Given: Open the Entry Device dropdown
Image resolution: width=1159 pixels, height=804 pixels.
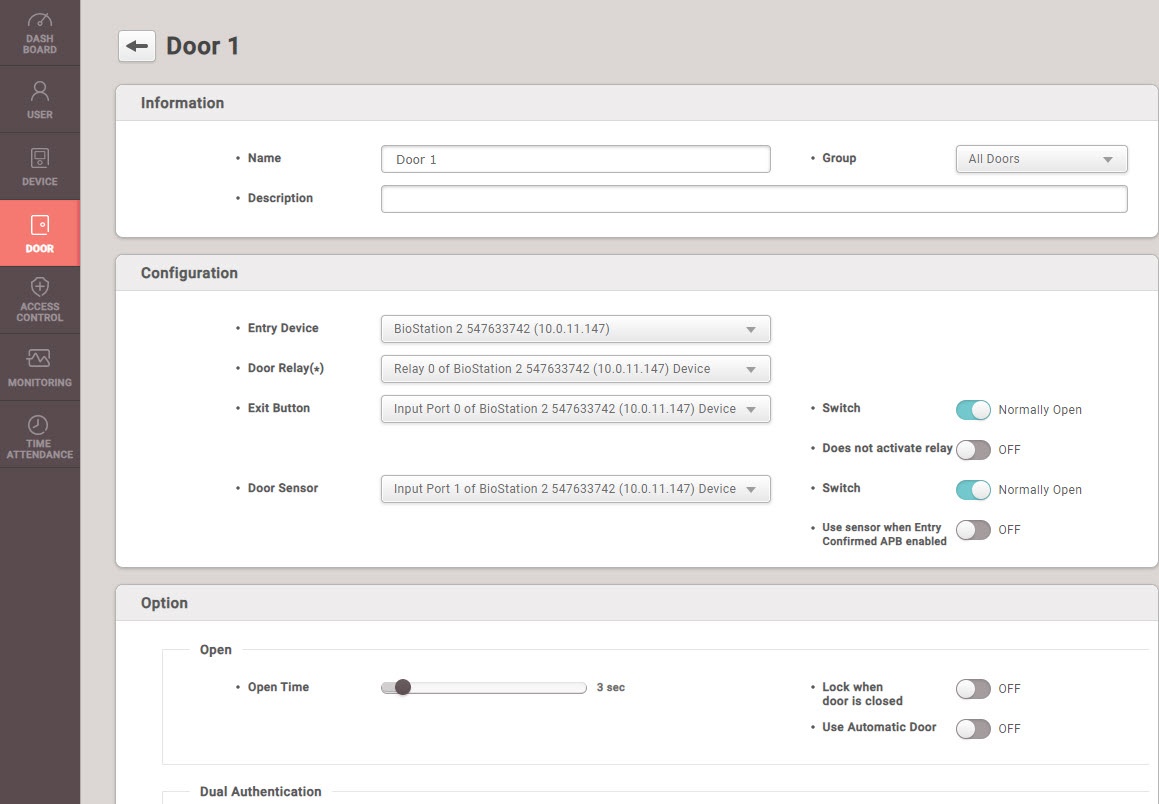Looking at the screenshot, I should 575,329.
